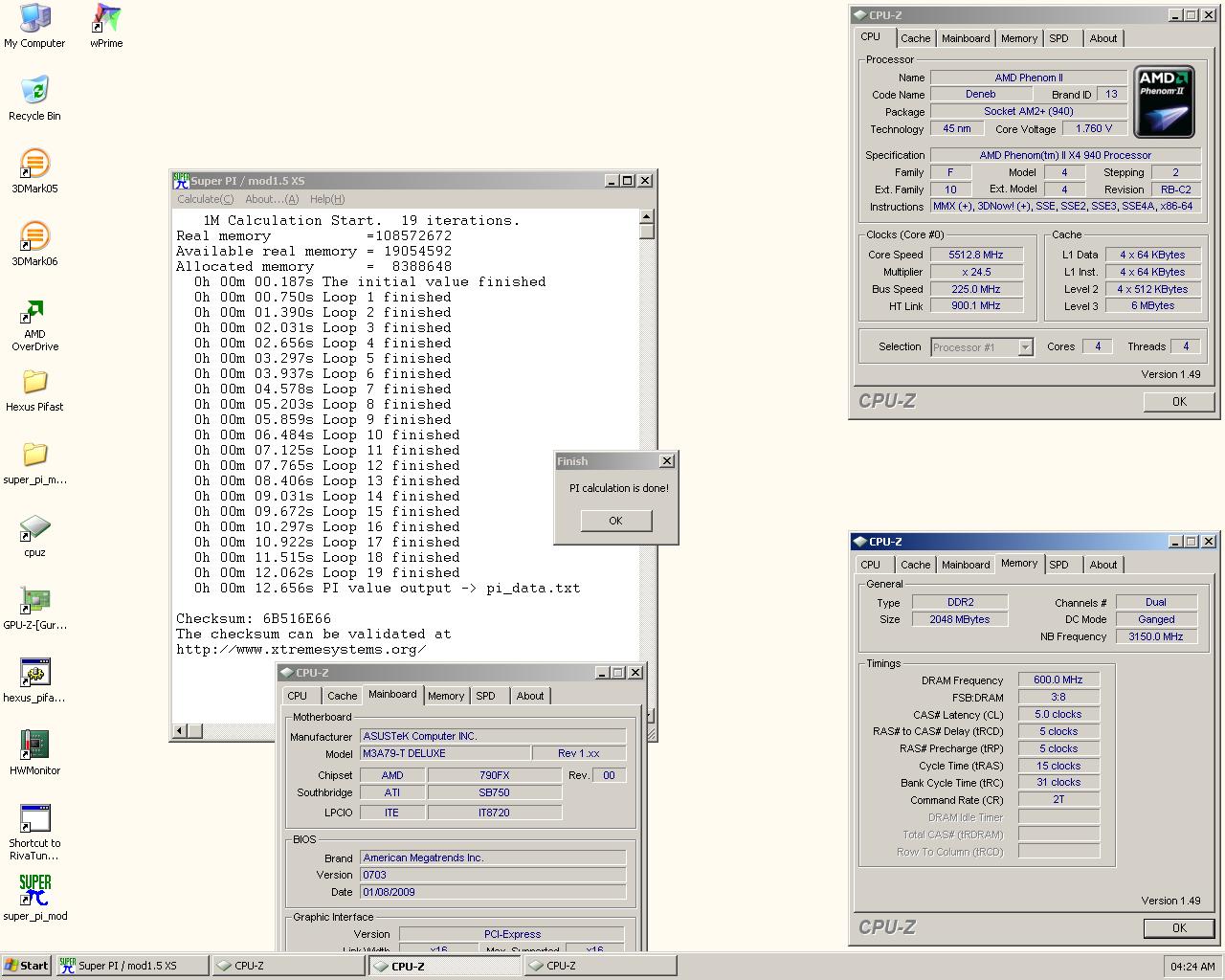This screenshot has width=1225, height=980.
Task: Open the About menu in Super PI
Action: 272,199
